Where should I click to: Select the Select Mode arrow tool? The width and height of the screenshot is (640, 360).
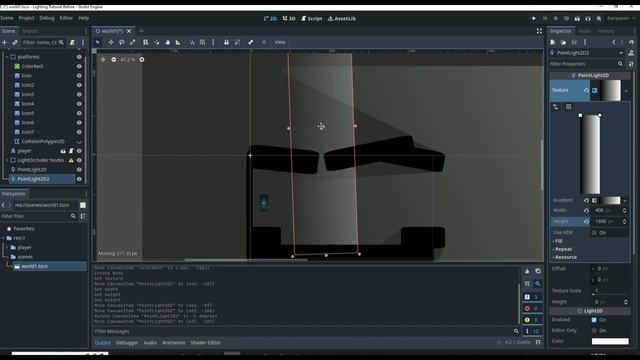98,42
